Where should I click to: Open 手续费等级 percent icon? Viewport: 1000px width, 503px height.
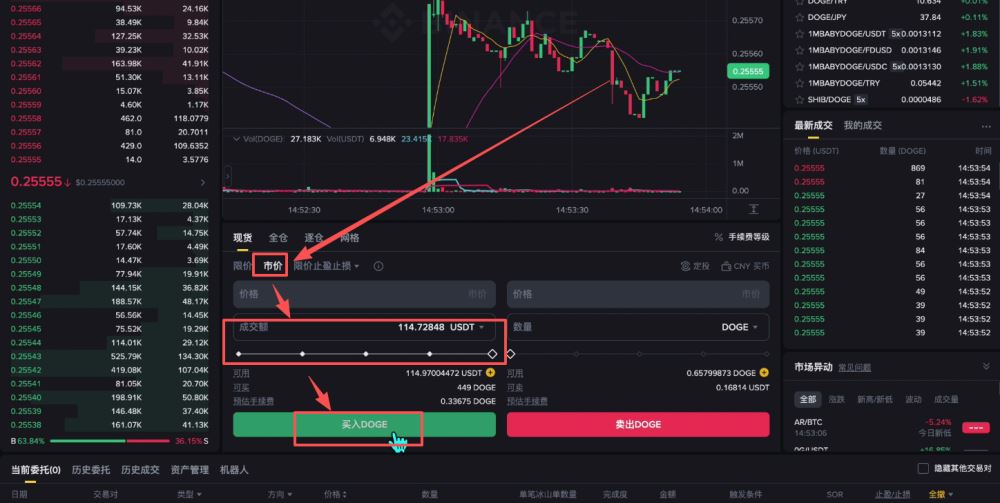coord(719,237)
